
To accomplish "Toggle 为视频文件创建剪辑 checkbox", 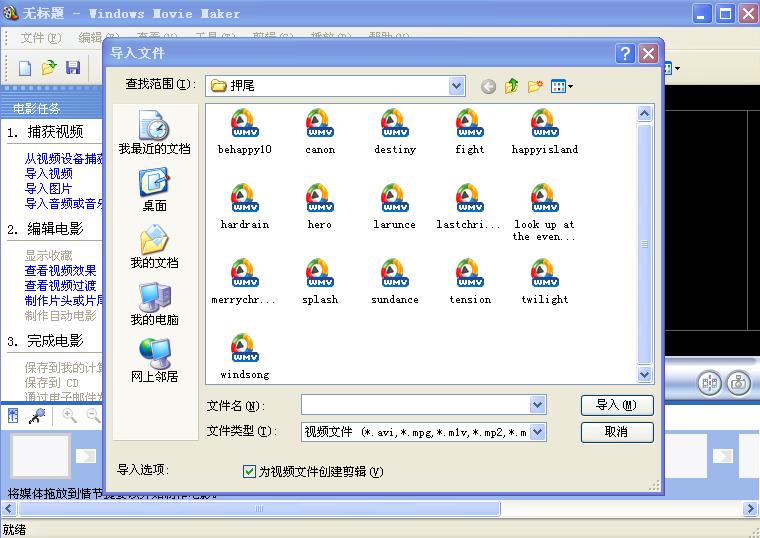I will coord(249,471).
